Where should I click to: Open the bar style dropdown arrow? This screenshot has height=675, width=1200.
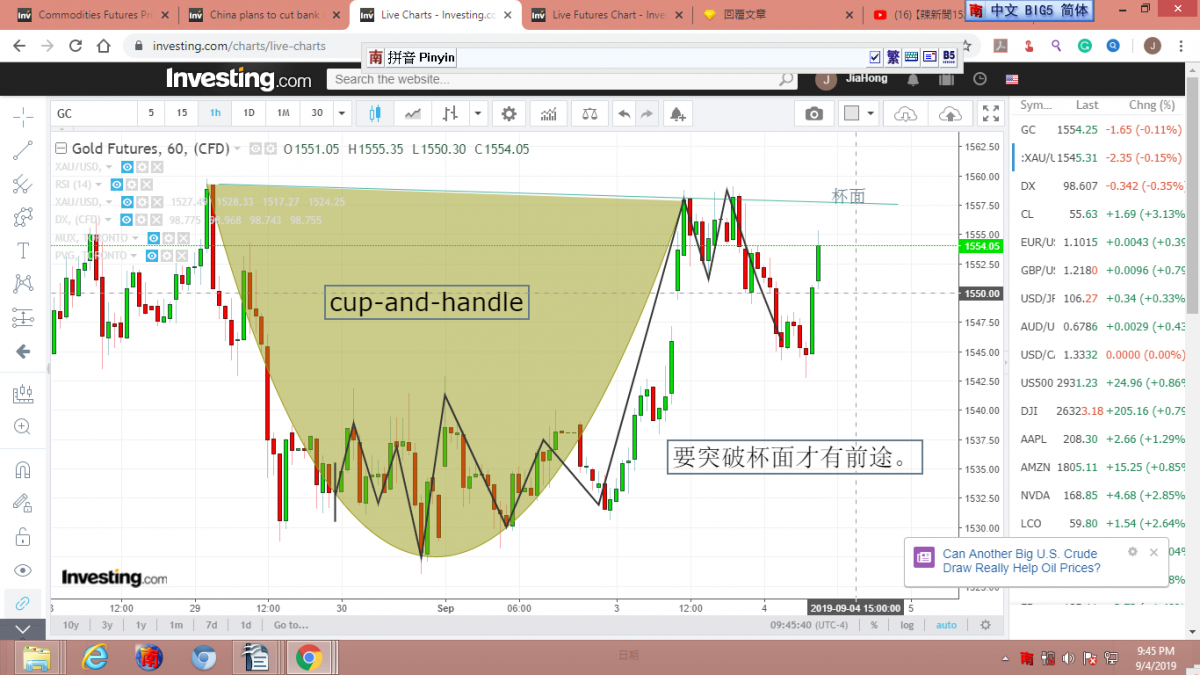click(478, 114)
